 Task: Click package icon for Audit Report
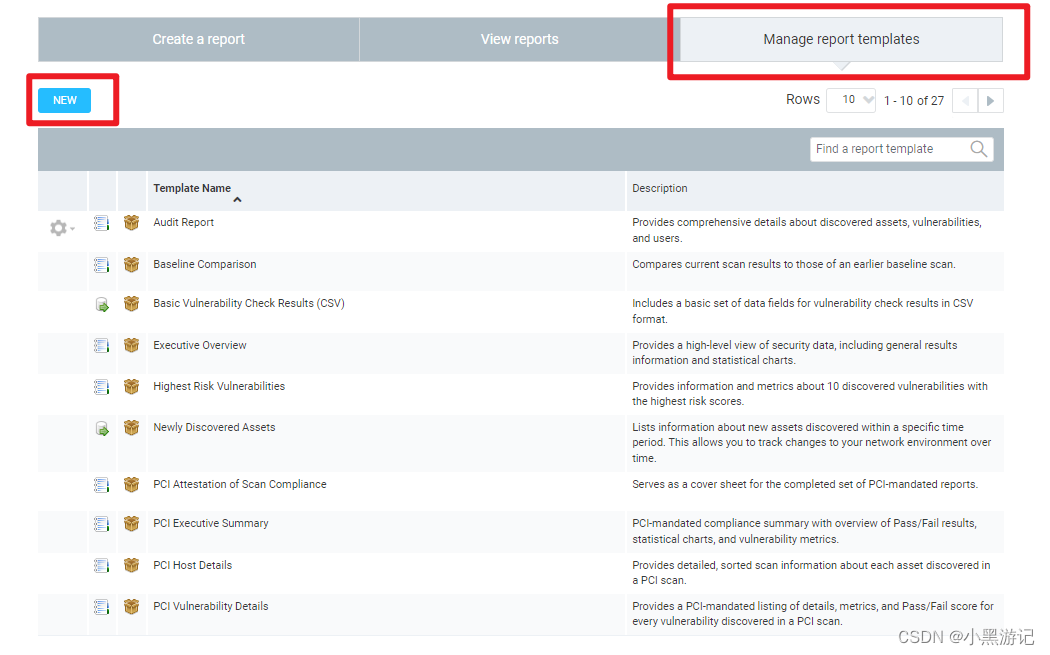[131, 222]
